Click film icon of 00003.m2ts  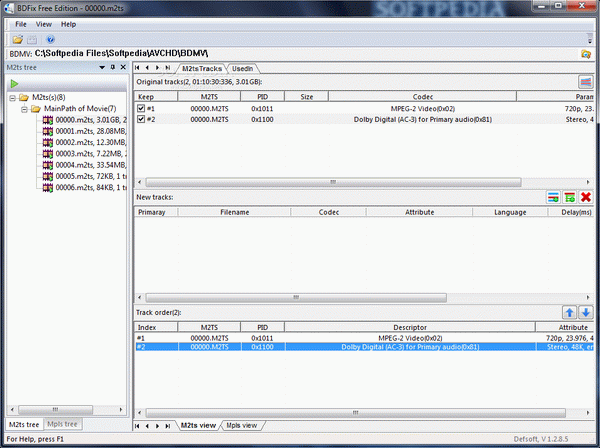[48, 154]
